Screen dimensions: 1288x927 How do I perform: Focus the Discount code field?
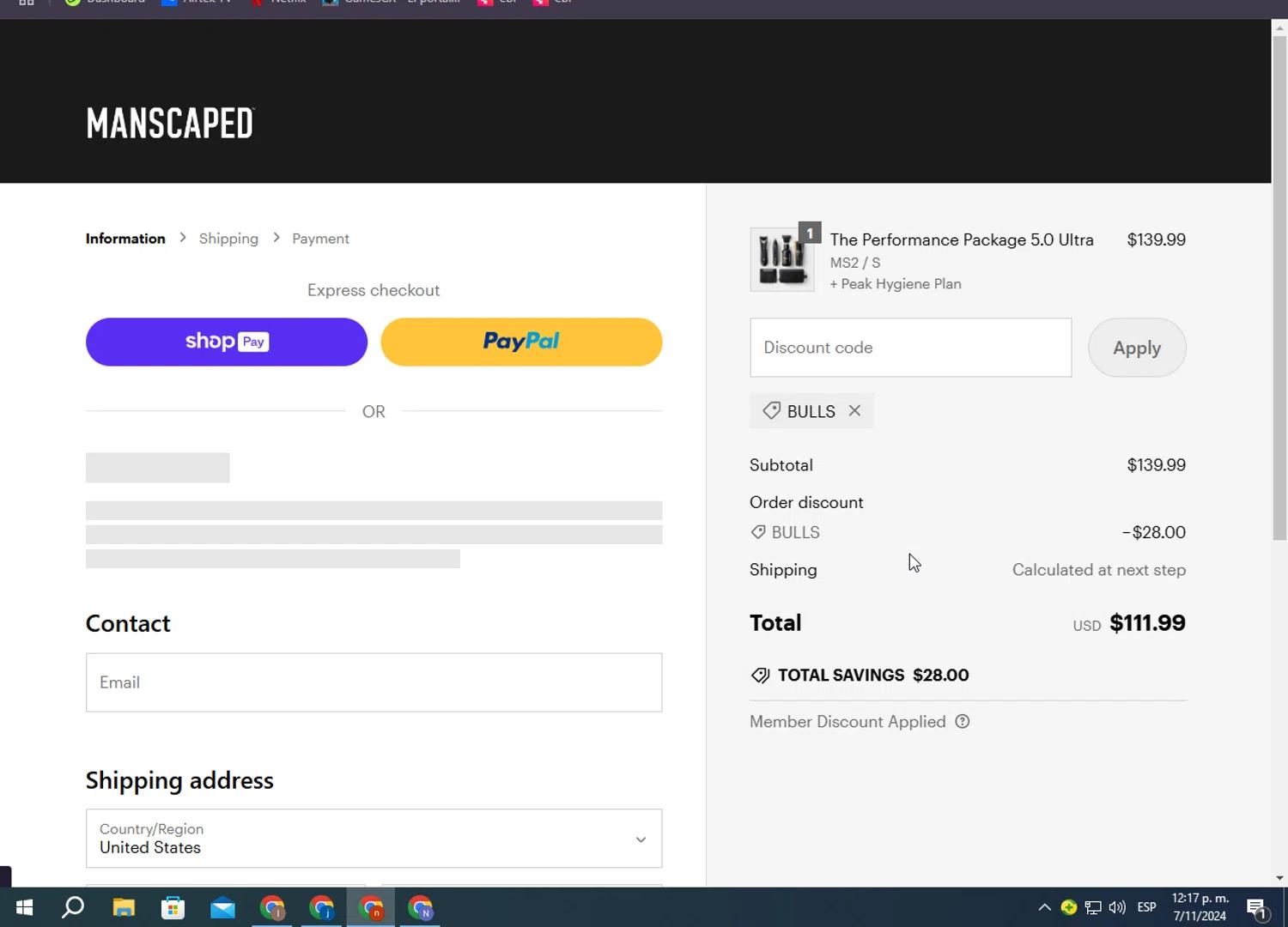coord(910,348)
